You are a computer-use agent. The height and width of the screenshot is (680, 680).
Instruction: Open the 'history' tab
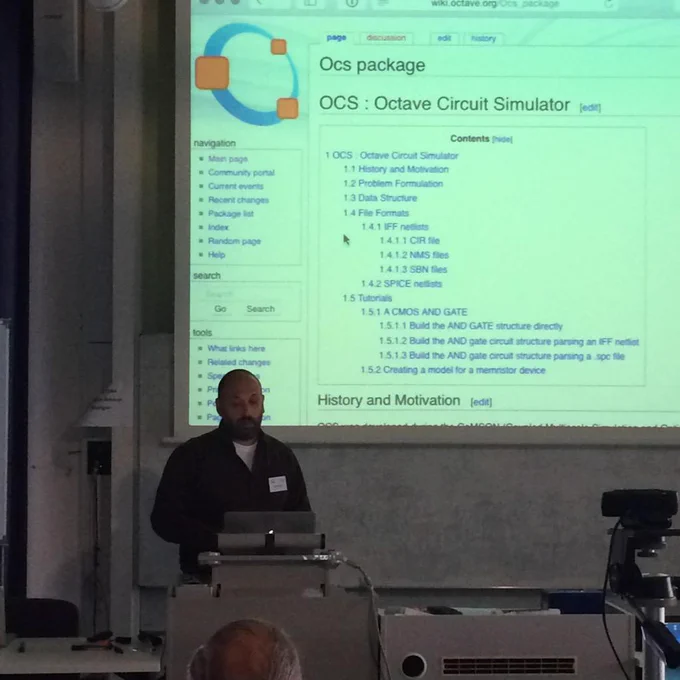483,39
